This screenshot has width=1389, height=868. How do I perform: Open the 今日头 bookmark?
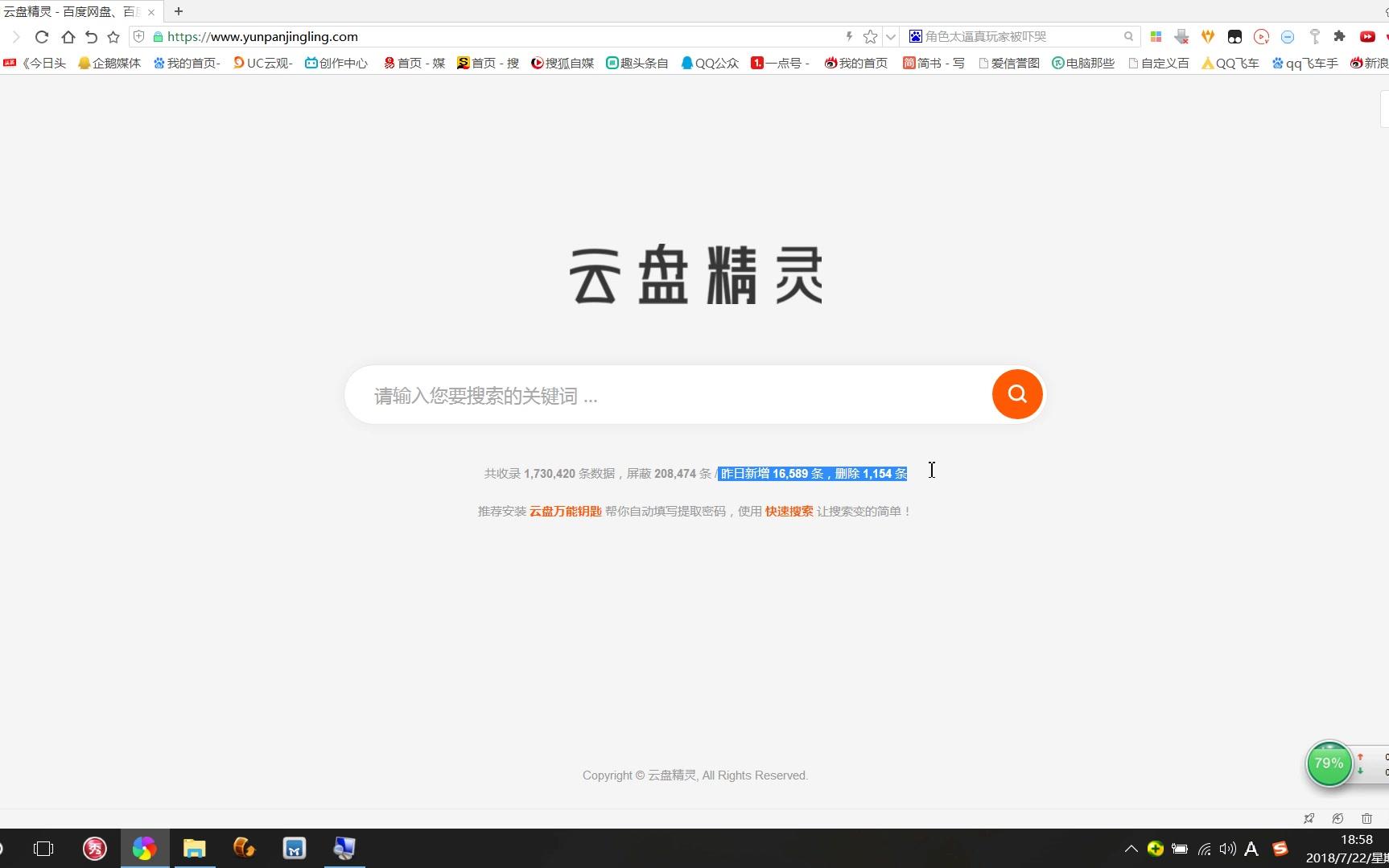[x=35, y=63]
